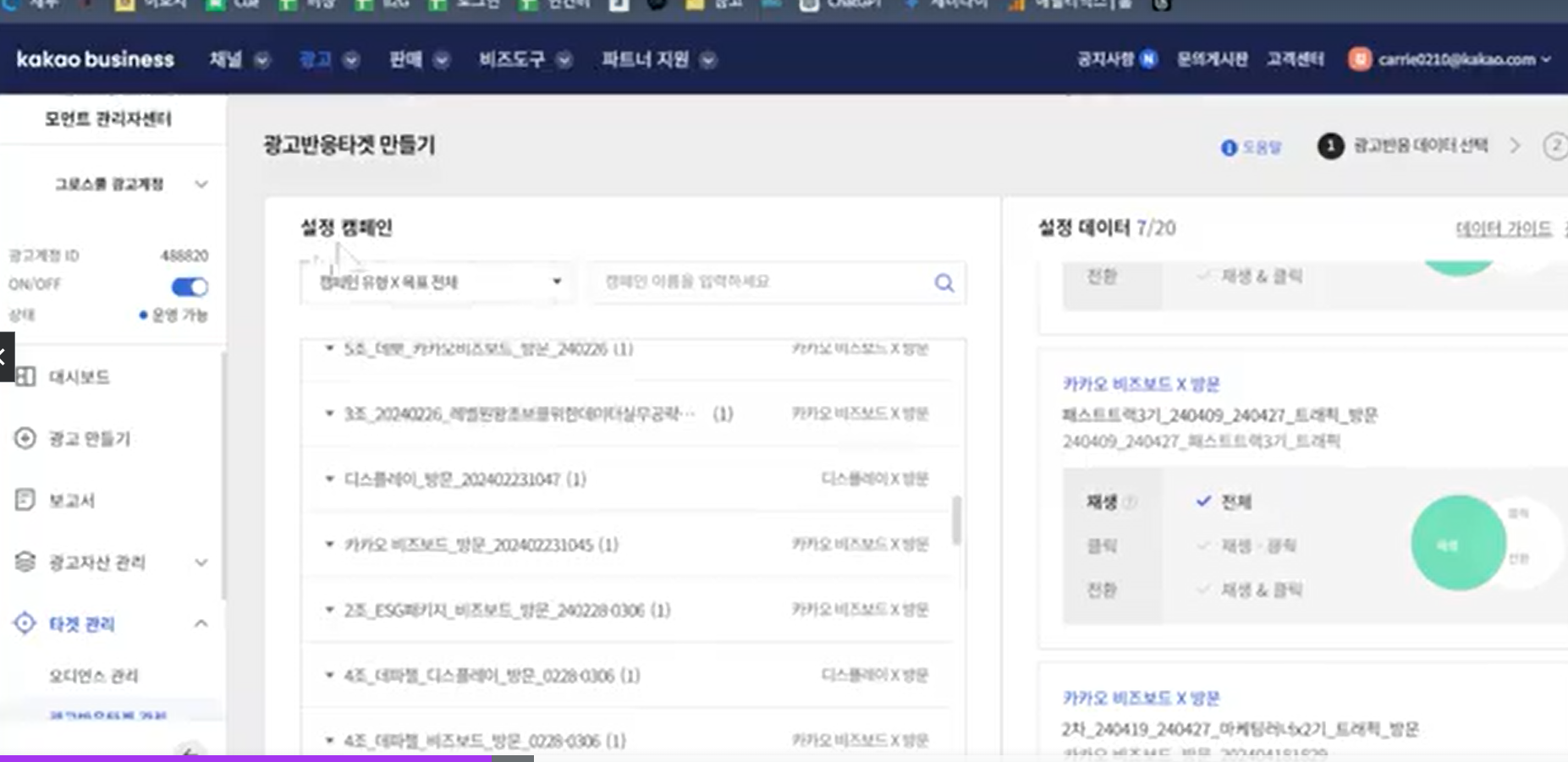Open the 공지사항 link in header

click(x=1105, y=59)
